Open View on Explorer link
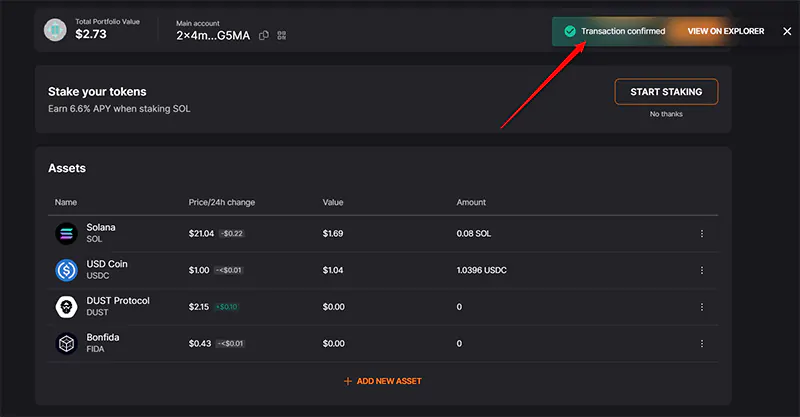Viewport: 800px width, 417px height. coord(725,31)
